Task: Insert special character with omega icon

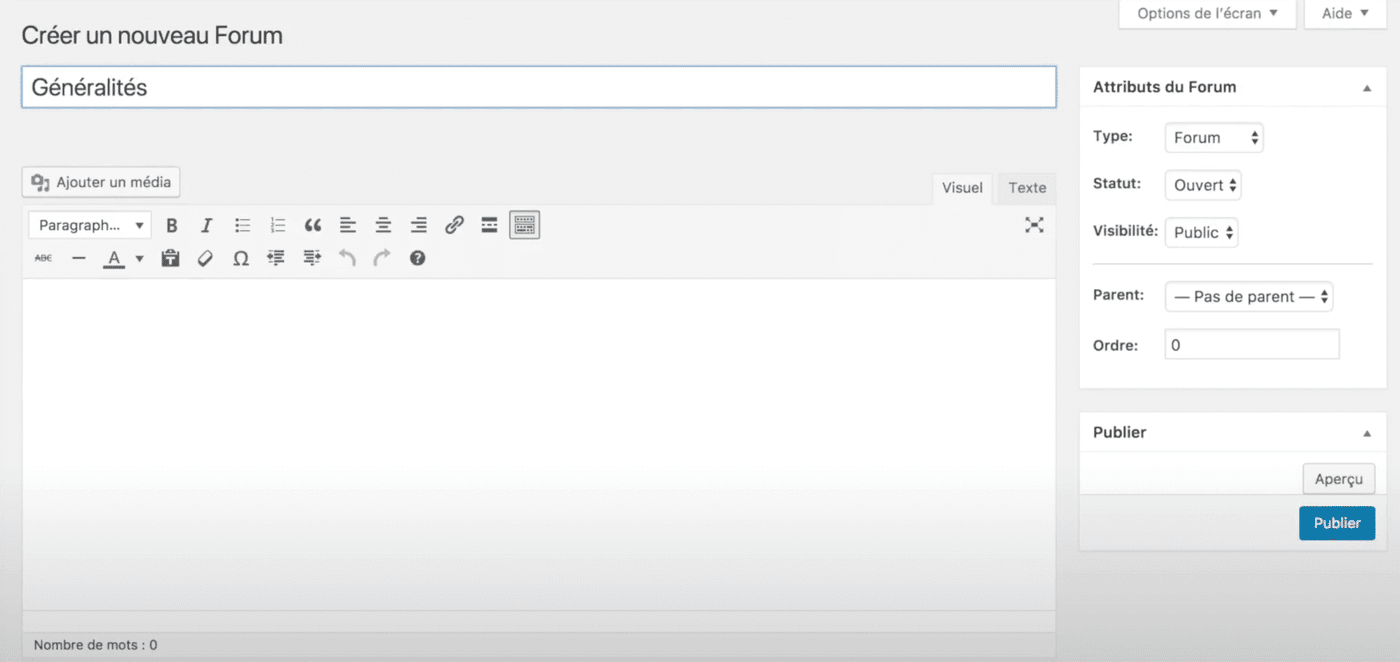Action: coord(241,258)
